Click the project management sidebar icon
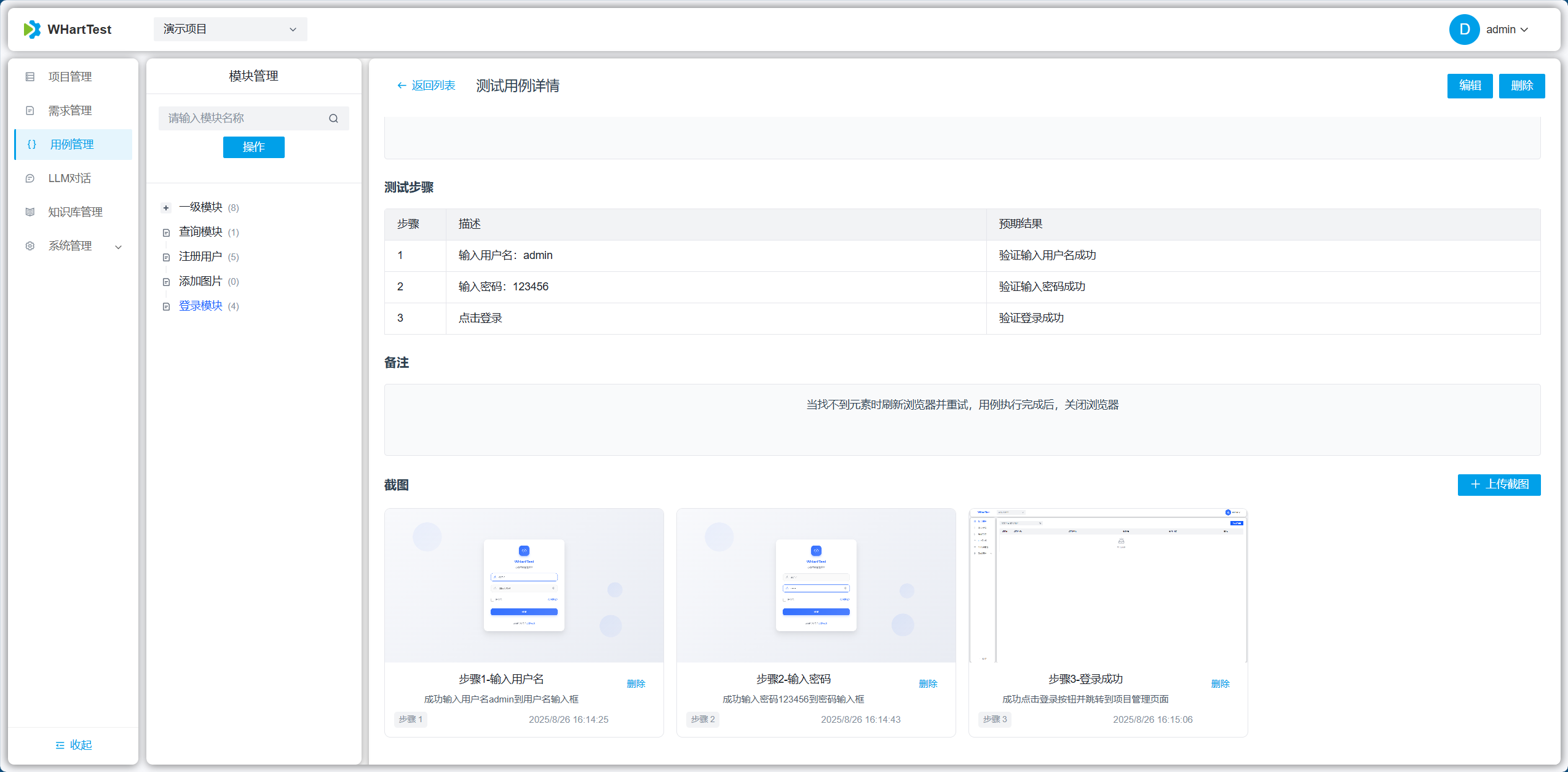This screenshot has height=772, width=1568. coord(30,77)
